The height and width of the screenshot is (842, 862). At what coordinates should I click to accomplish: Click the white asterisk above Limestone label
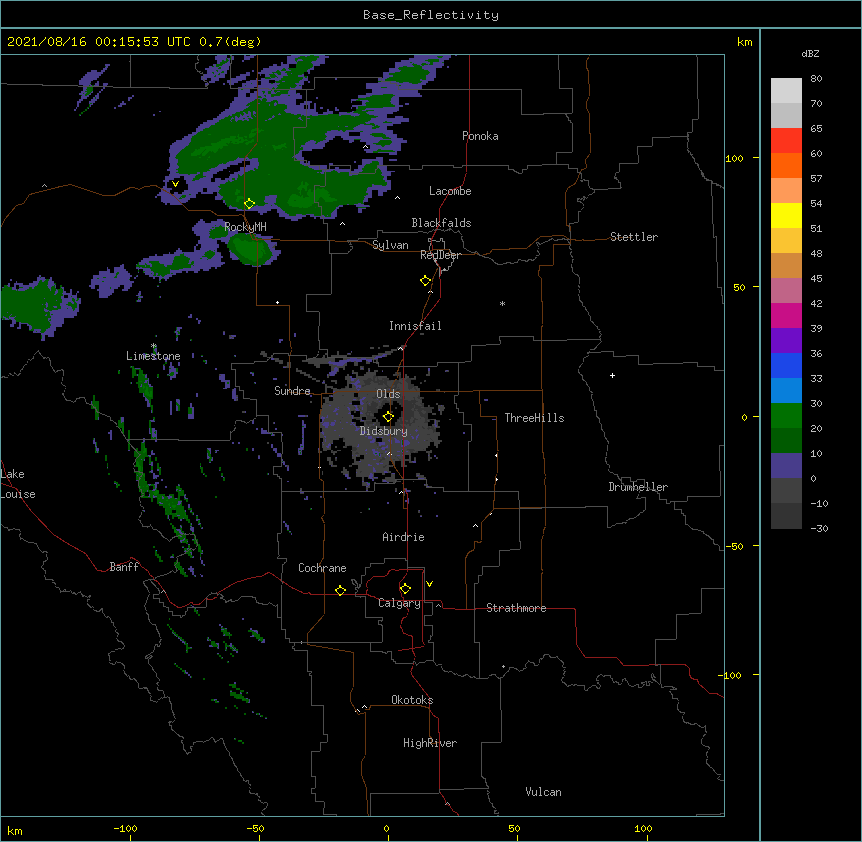[x=154, y=346]
